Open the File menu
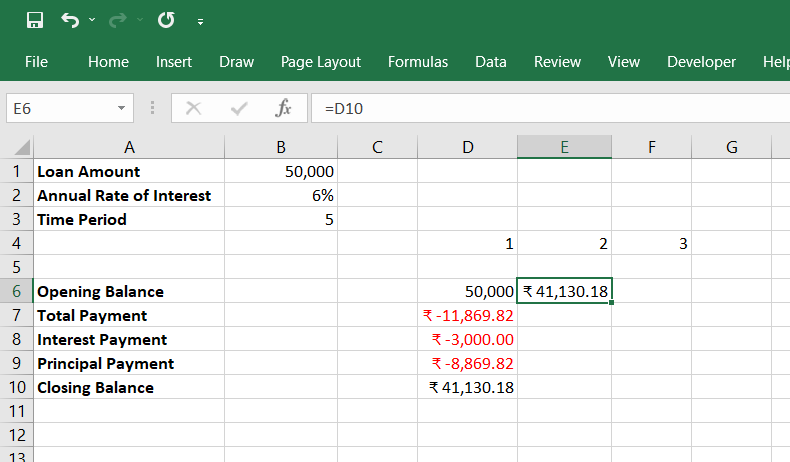790x462 pixels. tap(36, 62)
